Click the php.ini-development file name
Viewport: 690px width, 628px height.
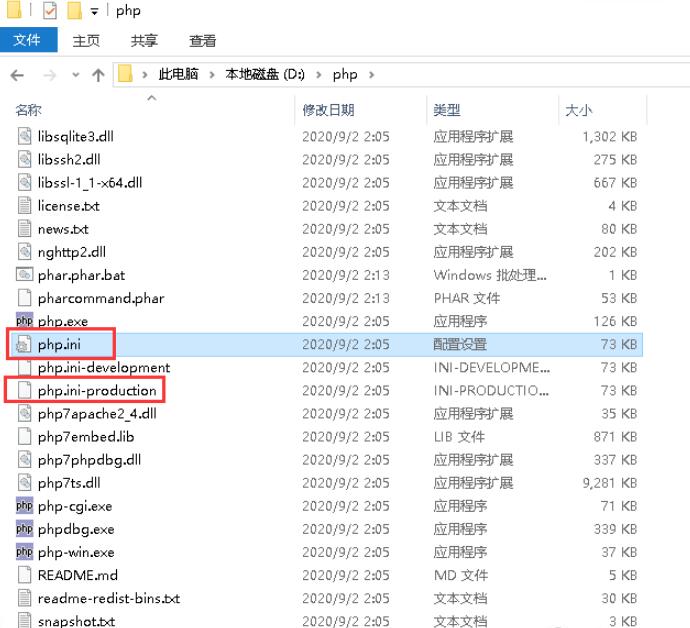[104, 368]
